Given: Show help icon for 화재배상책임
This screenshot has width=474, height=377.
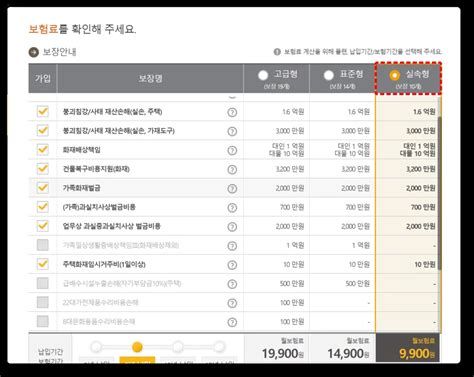Looking at the screenshot, I should 232,150.
